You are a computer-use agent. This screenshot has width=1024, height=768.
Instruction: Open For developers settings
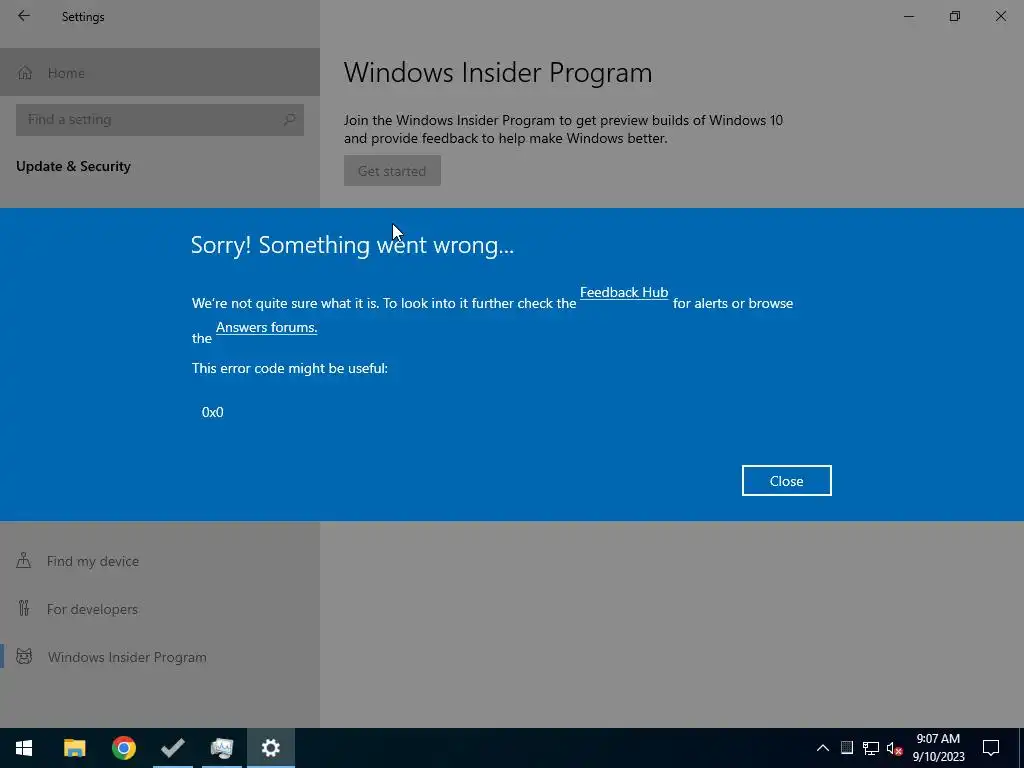point(160,609)
